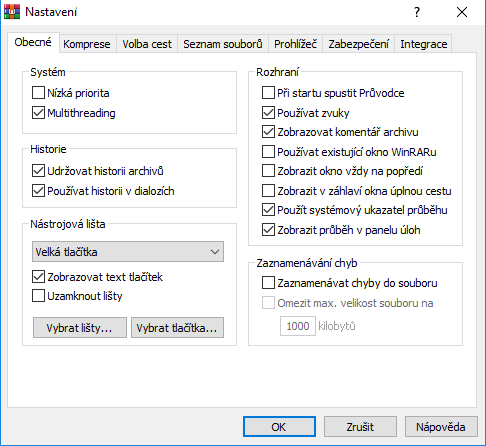Toggle Zobrazit průběh v panelu úloh

pos(268,230)
